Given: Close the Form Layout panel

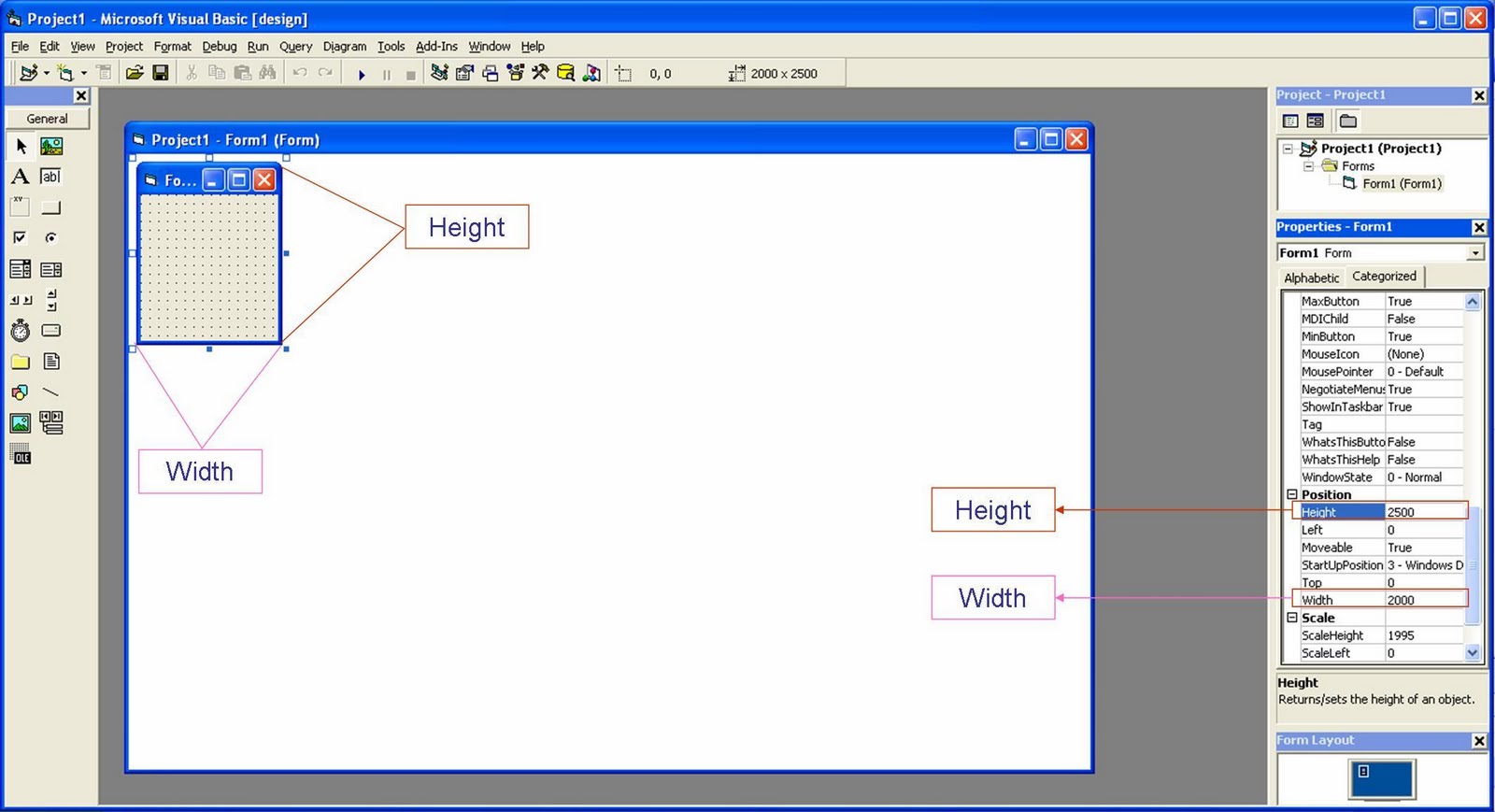Looking at the screenshot, I should (x=1479, y=741).
